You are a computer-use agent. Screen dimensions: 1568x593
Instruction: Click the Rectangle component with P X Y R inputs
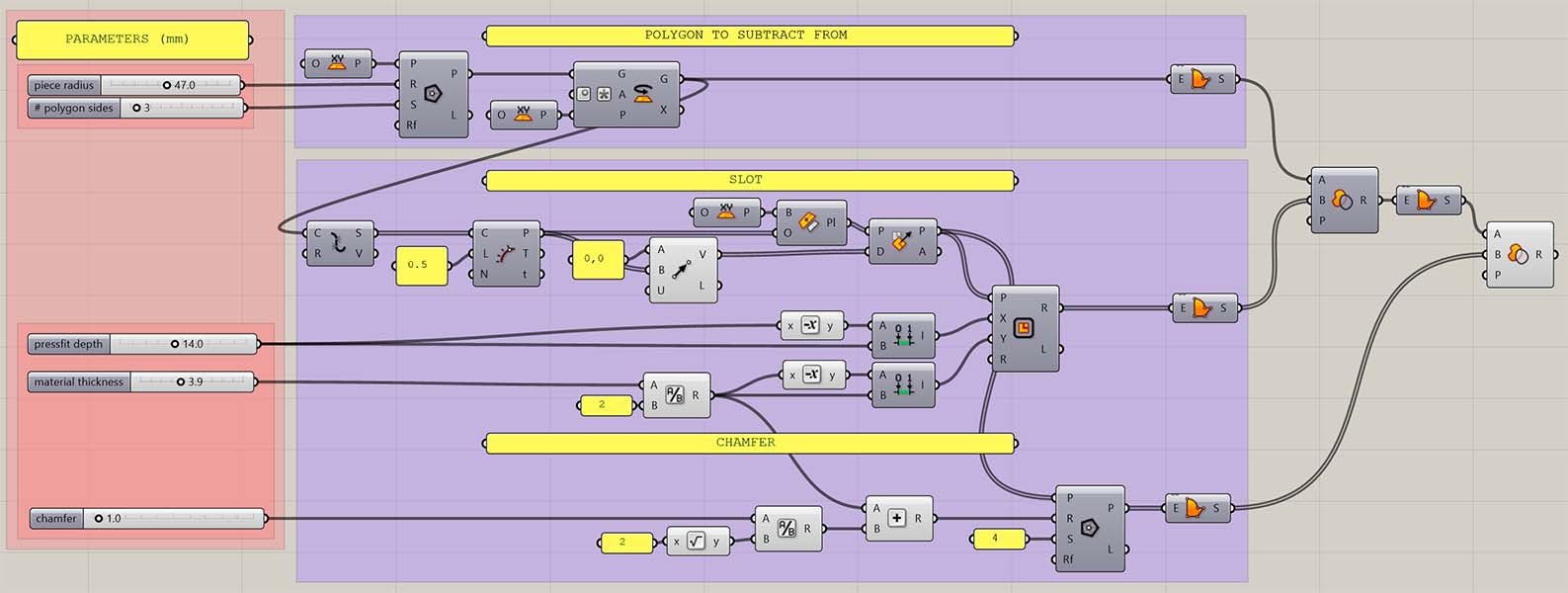click(1025, 329)
